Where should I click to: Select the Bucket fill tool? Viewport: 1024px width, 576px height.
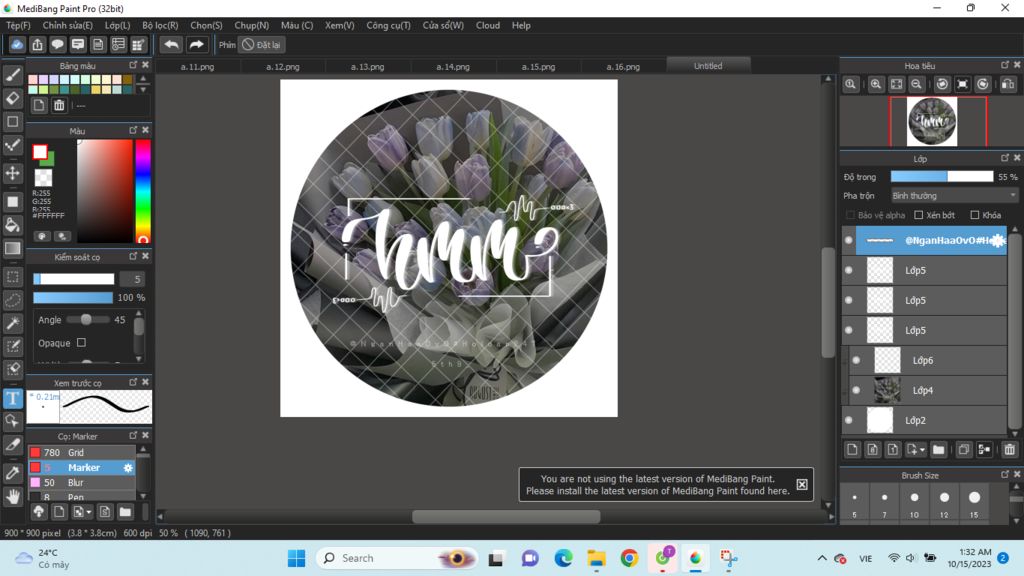coord(12,225)
